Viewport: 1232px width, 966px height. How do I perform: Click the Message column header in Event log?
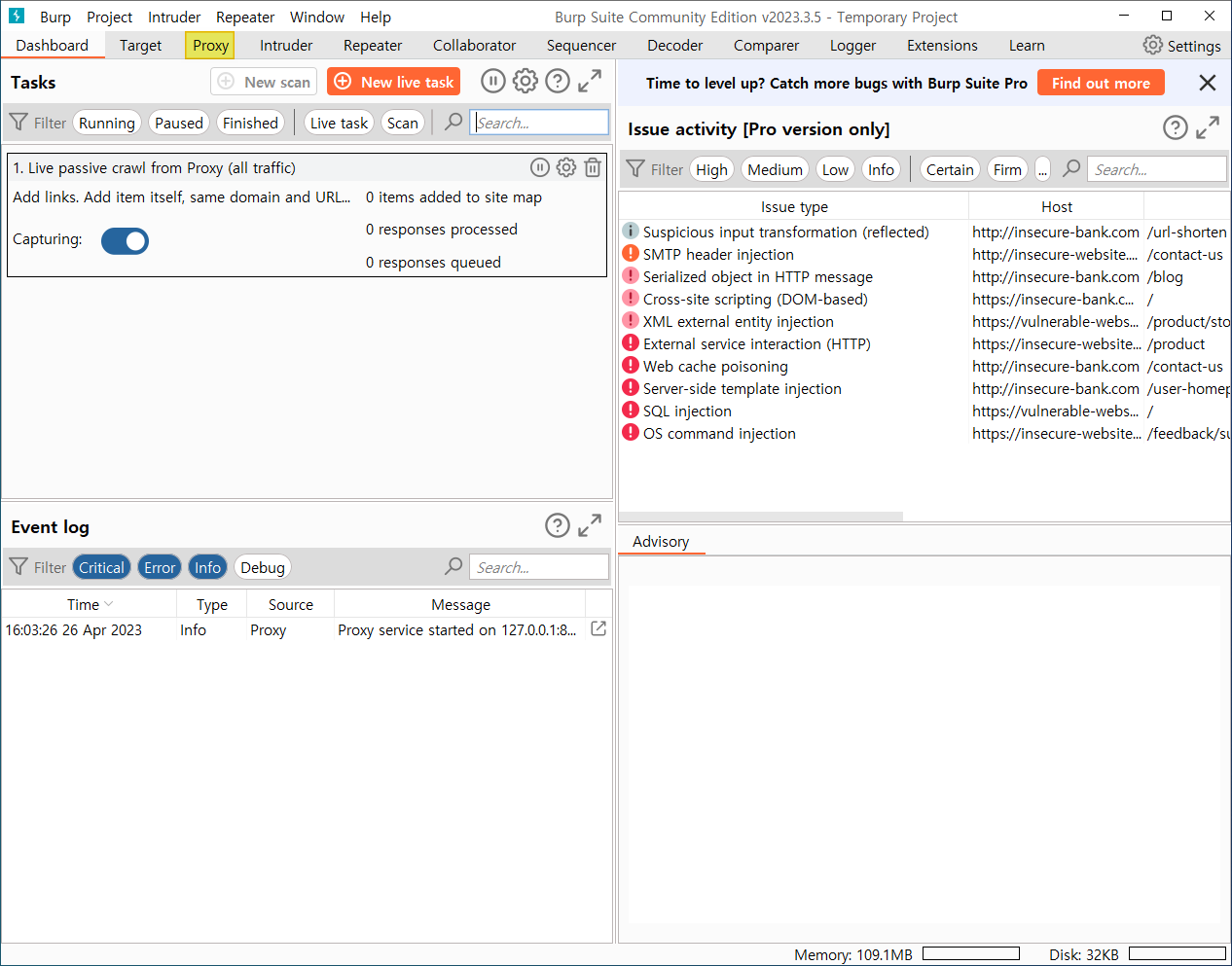[460, 604]
